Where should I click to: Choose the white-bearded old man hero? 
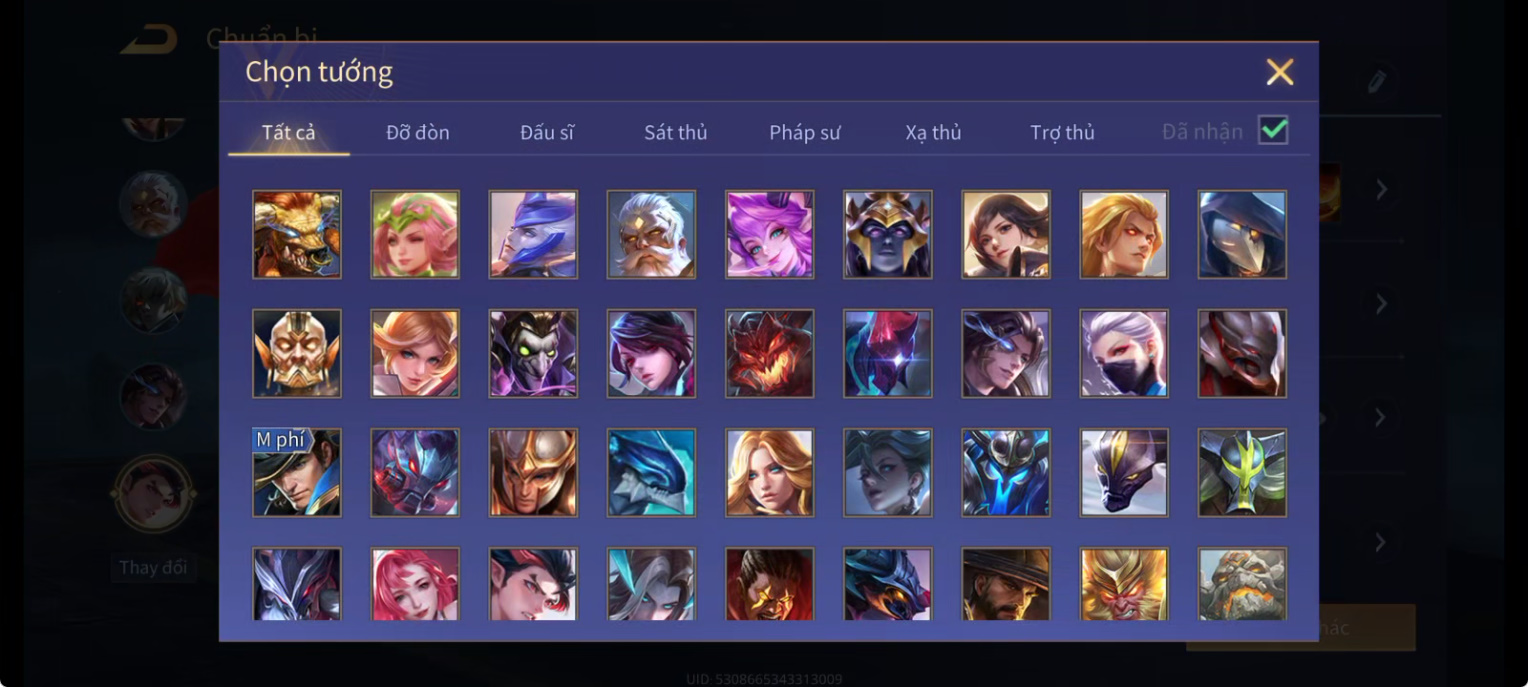tap(651, 234)
